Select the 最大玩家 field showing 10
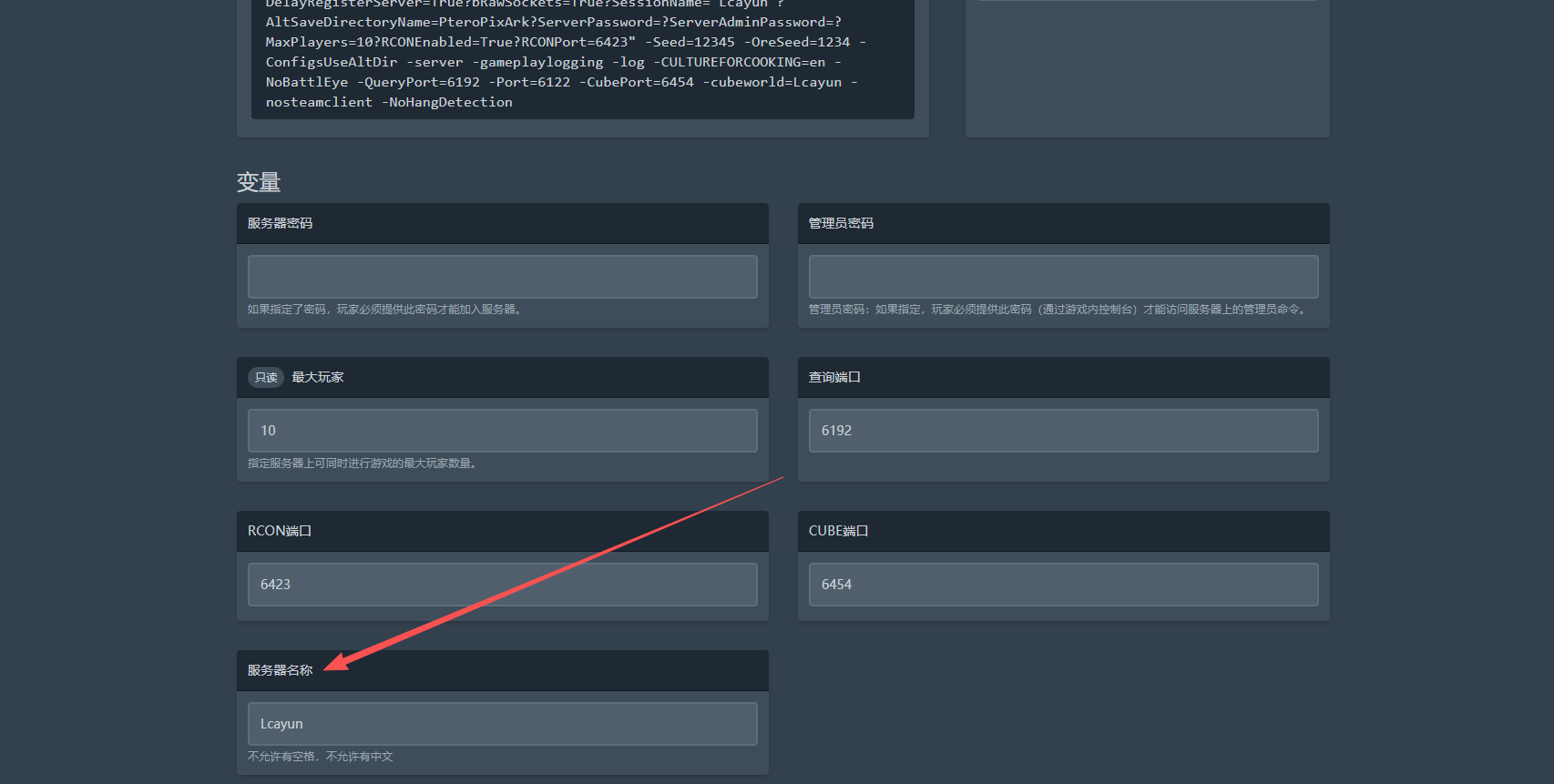 coord(502,431)
